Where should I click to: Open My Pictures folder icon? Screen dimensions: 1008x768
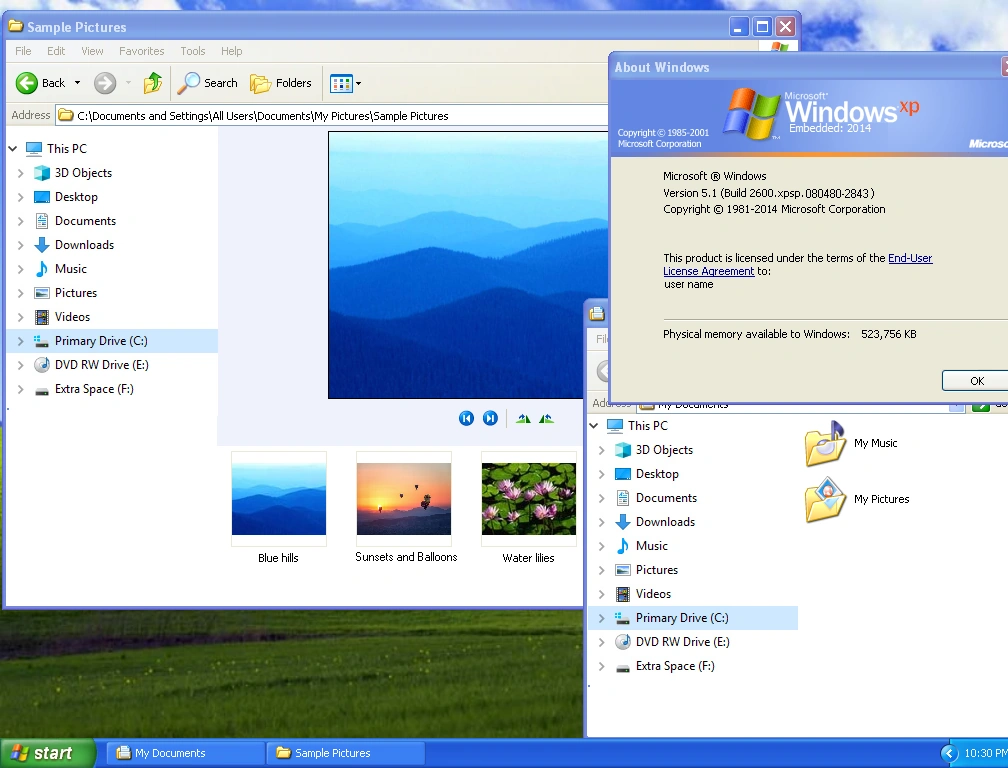pos(825,499)
